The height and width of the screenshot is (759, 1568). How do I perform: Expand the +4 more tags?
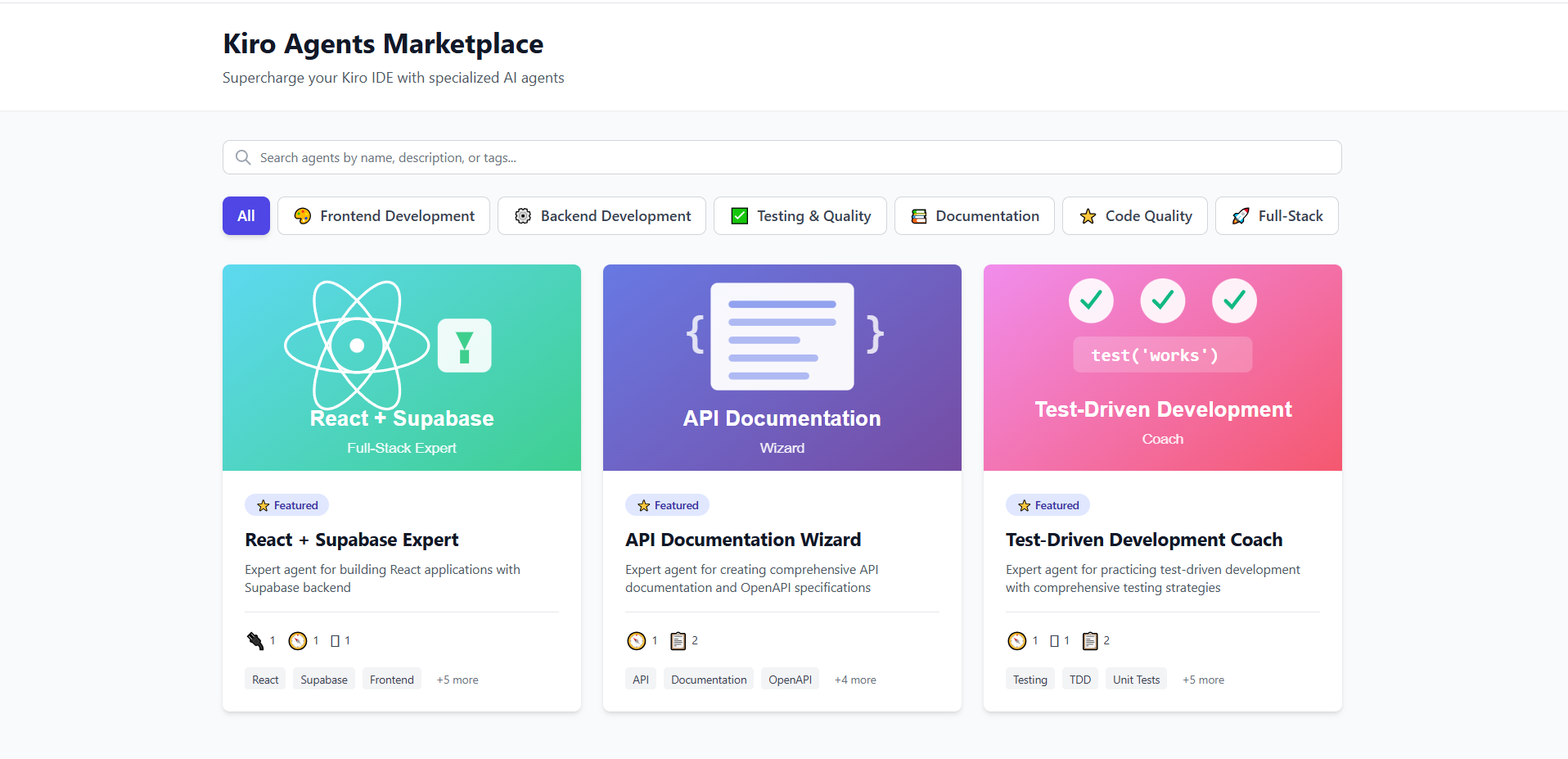[855, 680]
